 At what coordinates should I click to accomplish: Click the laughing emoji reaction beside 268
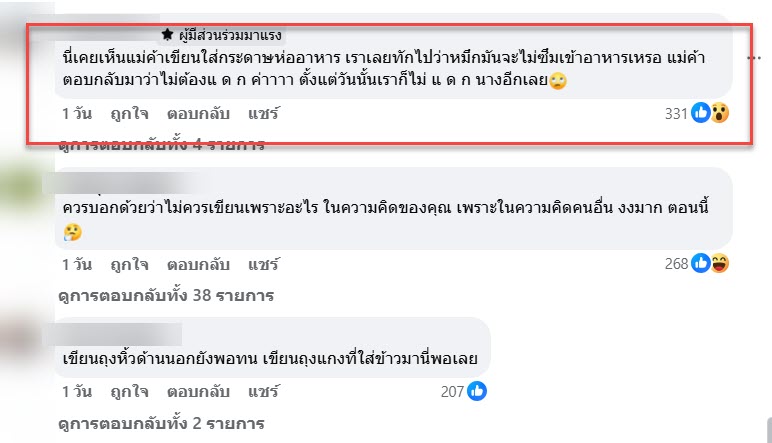pos(719,263)
